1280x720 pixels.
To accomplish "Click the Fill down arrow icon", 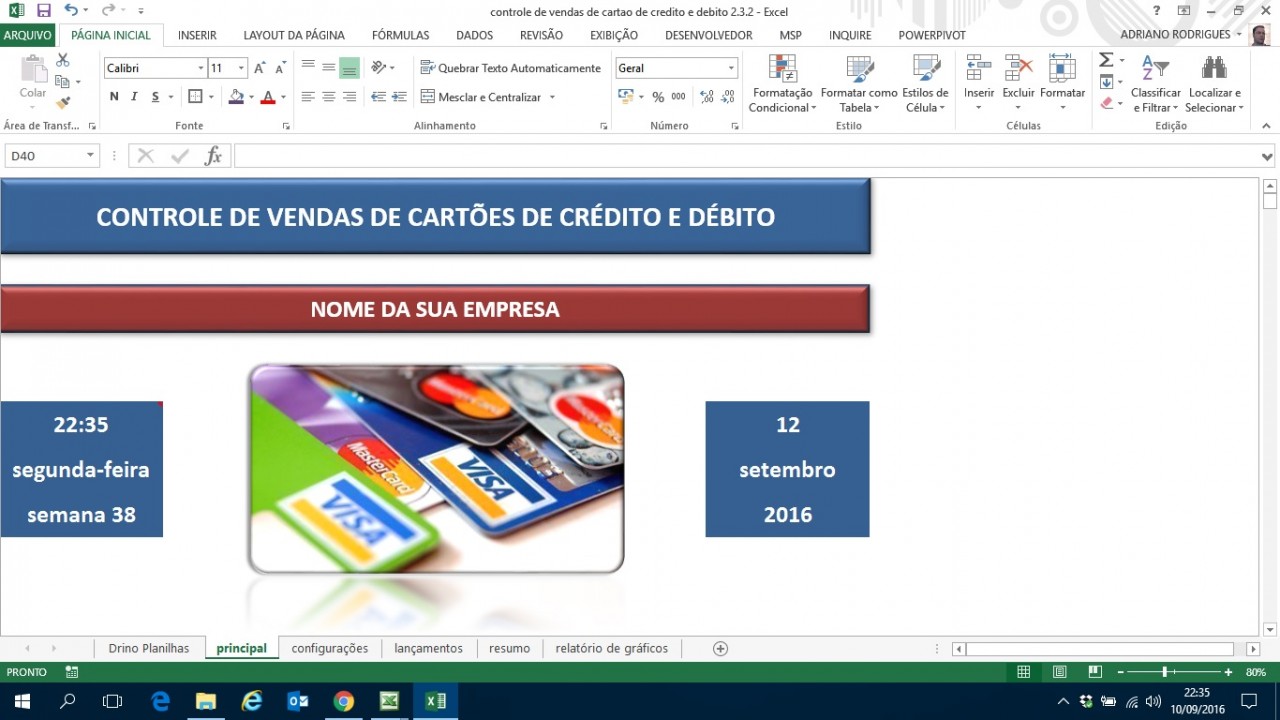I will point(1106,82).
